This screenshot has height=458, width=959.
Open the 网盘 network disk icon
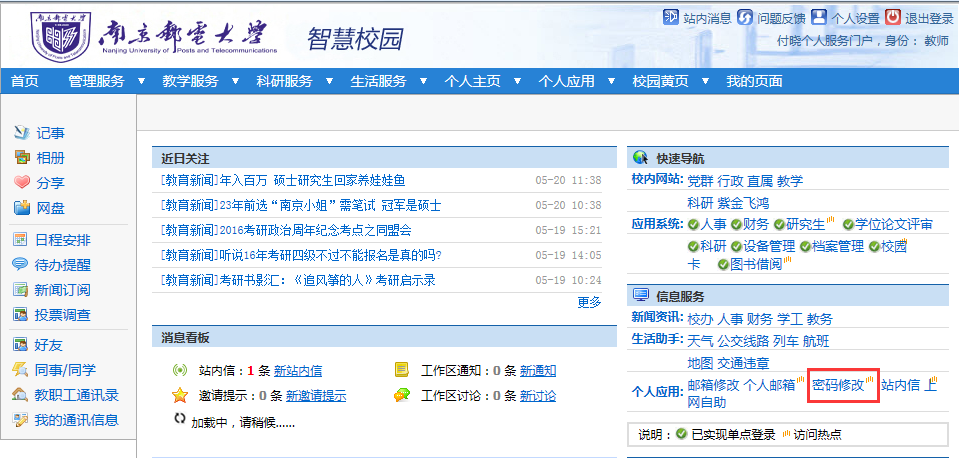(x=22, y=208)
